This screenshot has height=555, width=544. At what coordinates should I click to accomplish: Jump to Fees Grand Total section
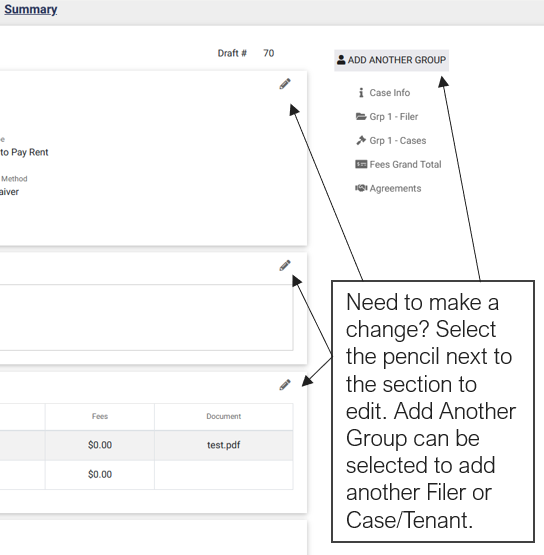tap(405, 165)
